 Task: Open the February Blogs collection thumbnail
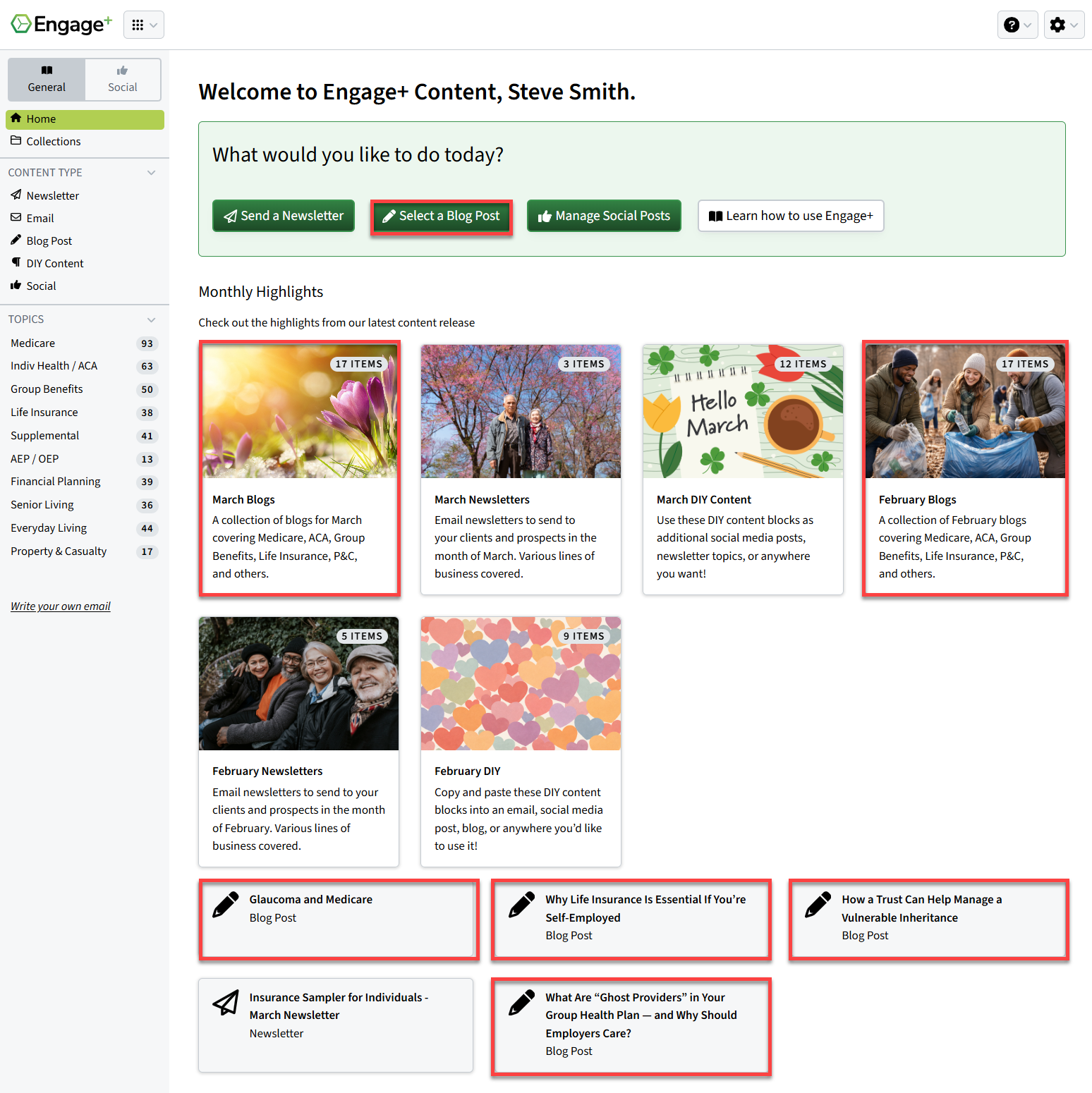965,411
